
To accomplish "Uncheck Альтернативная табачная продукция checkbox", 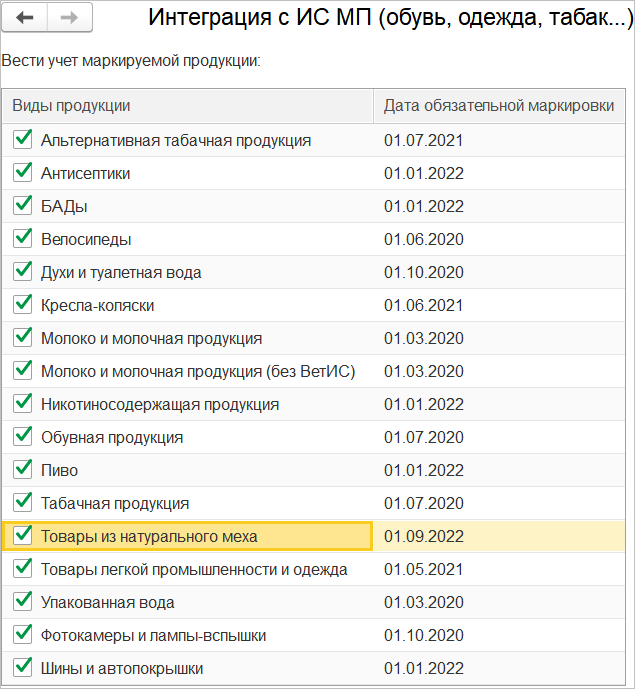I will [x=23, y=140].
